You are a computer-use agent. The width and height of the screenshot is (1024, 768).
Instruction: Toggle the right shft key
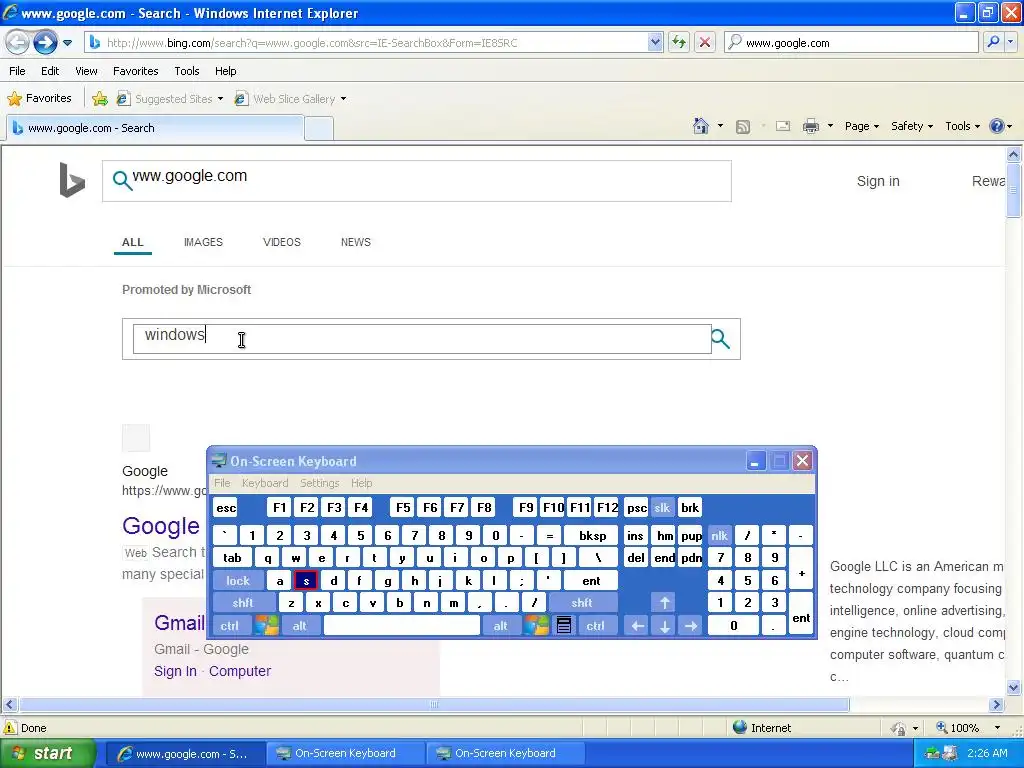[582, 603]
